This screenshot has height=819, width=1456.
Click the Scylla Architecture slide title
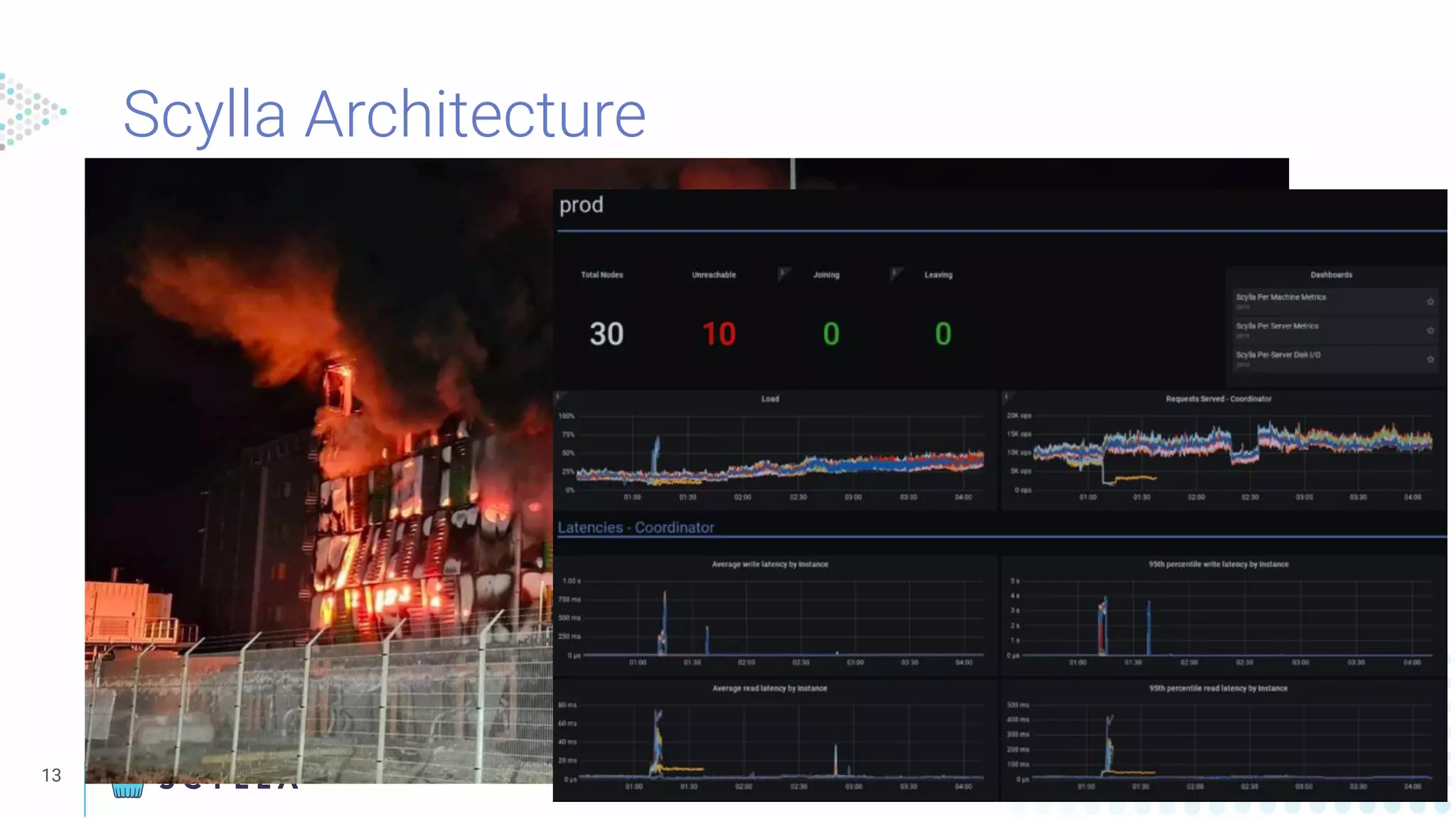tap(385, 114)
